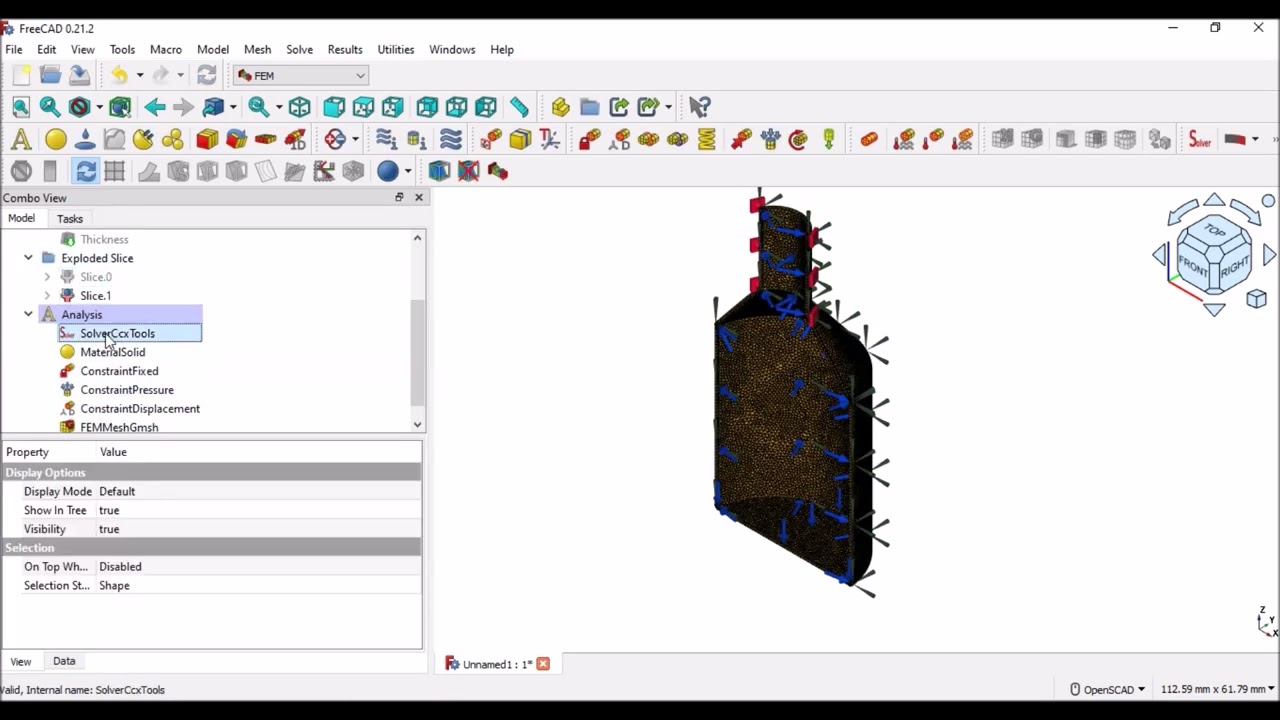The width and height of the screenshot is (1280, 720).
Task: Click the back navigation arrow icon
Action: [154, 107]
